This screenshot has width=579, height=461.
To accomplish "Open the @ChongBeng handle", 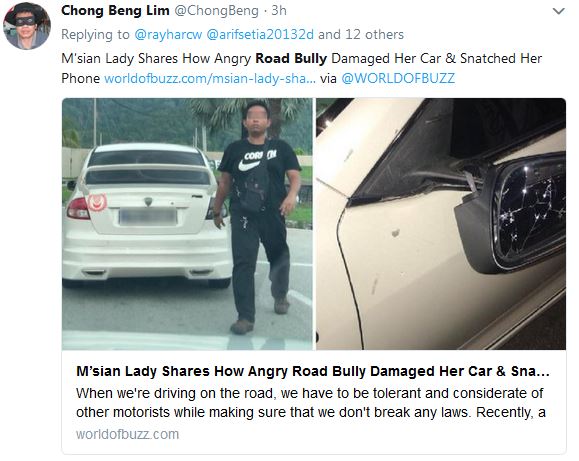I will tap(216, 11).
